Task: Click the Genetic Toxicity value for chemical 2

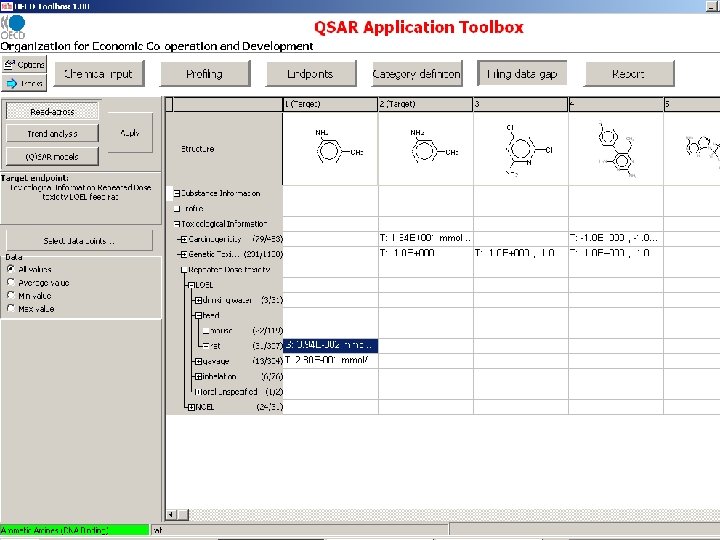Action: click(x=426, y=253)
